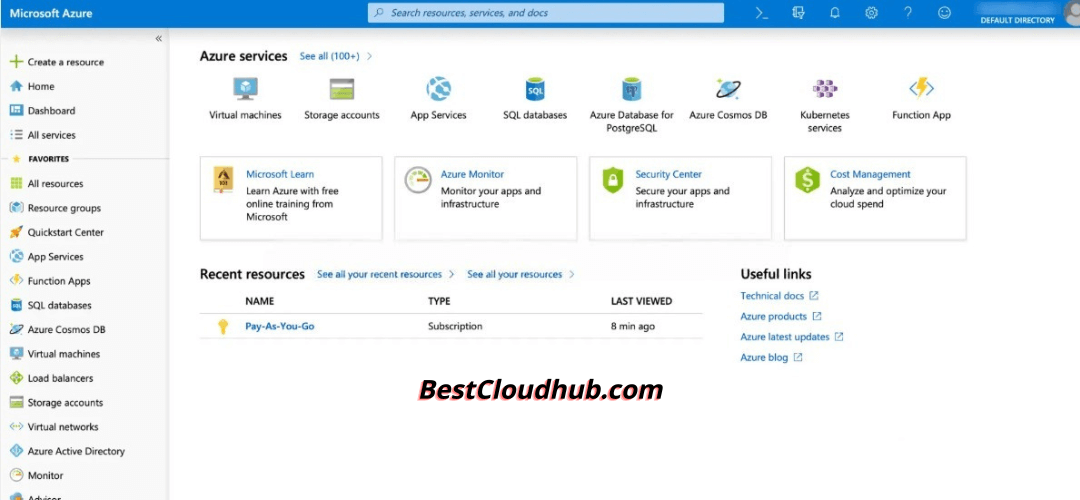Open All resources in favorites
This screenshot has height=500, width=1080.
coord(55,184)
